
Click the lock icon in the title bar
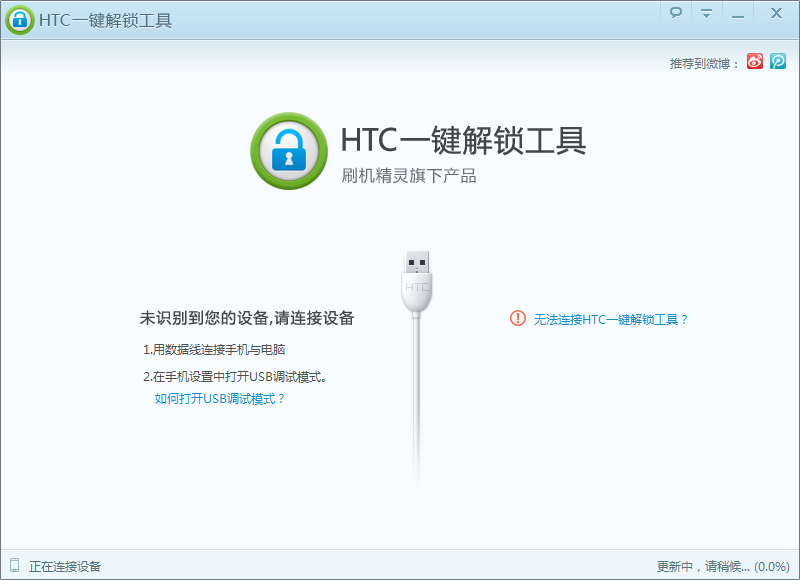click(x=20, y=18)
